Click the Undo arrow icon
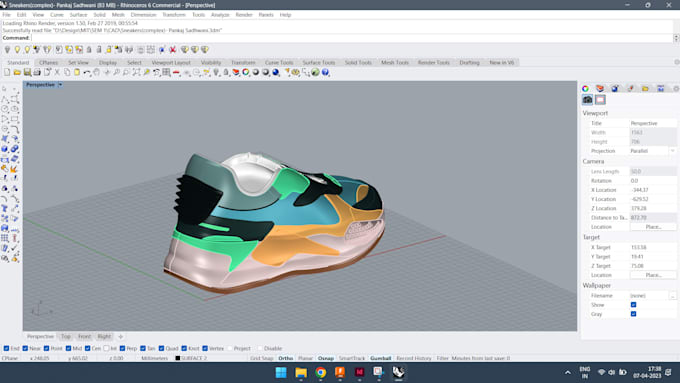Image resolution: width=680 pixels, height=383 pixels. tap(87, 72)
